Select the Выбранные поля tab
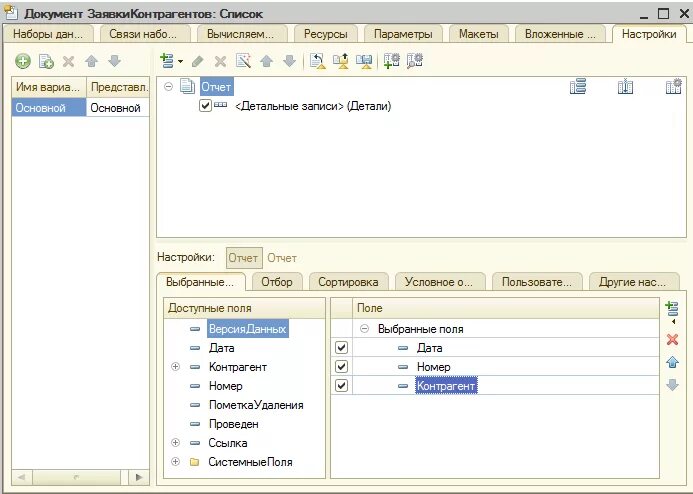The image size is (693, 494). [x=200, y=282]
